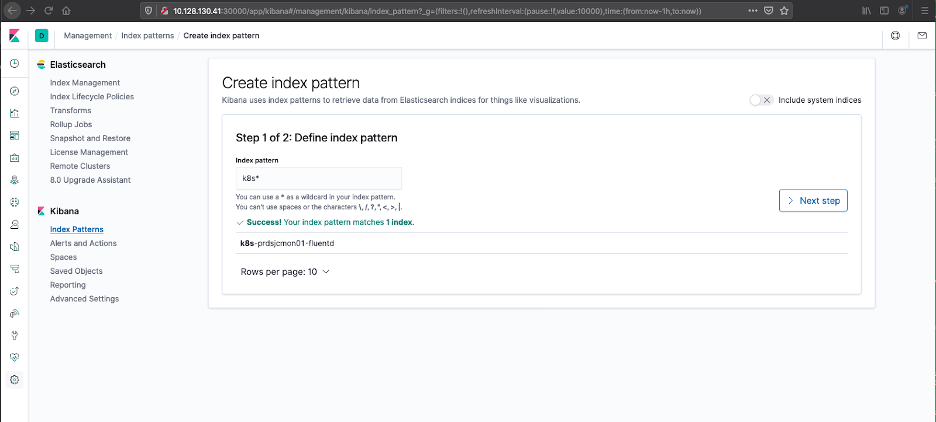936x422 pixels.
Task: Toggle Include system indices switch
Action: 761,100
